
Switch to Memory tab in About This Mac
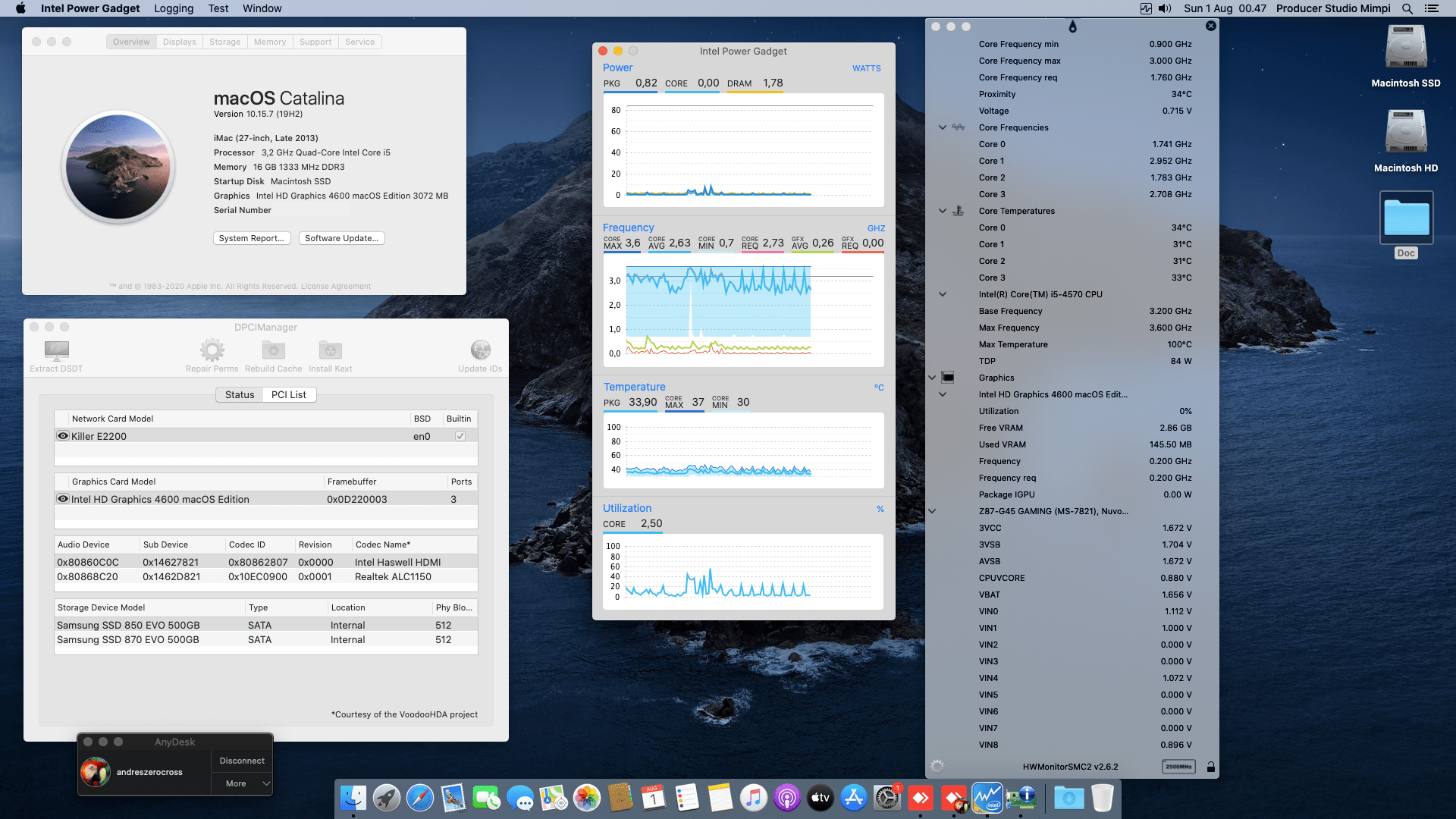(270, 42)
